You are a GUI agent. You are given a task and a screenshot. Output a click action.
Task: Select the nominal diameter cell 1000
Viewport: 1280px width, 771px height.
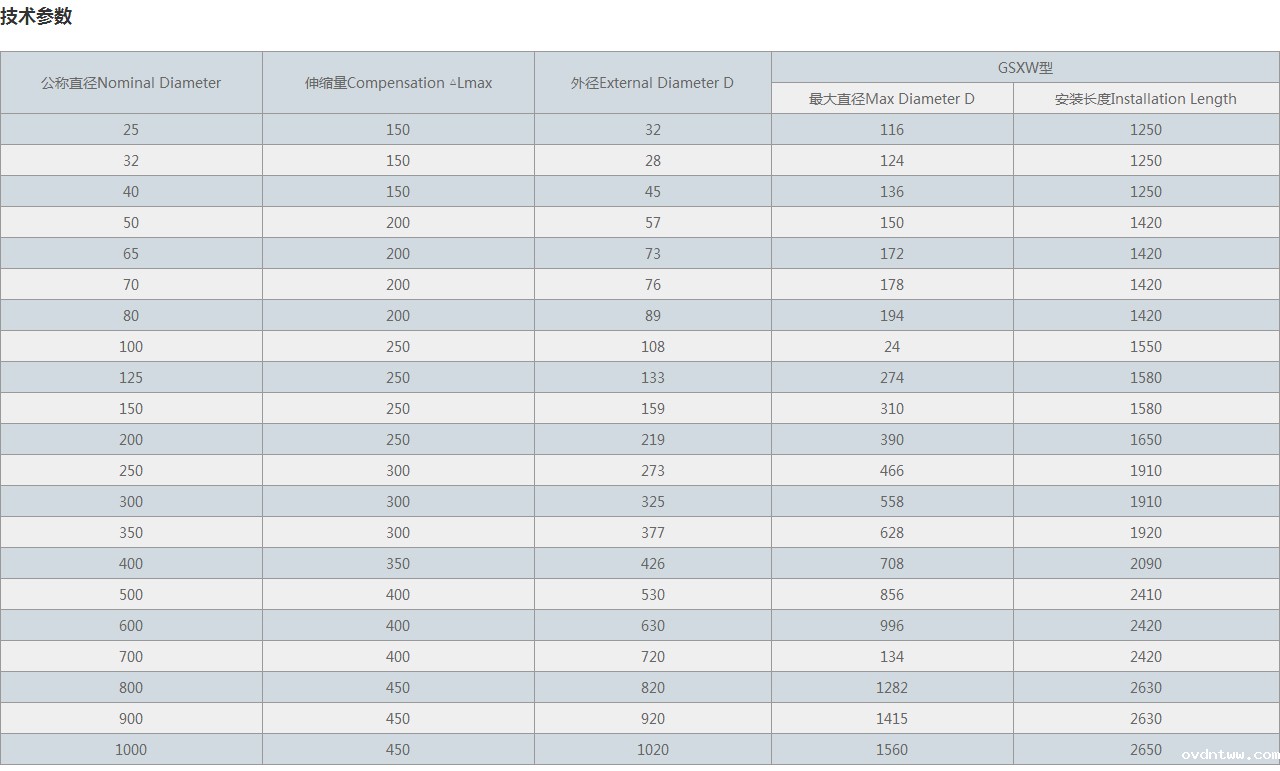tap(131, 750)
